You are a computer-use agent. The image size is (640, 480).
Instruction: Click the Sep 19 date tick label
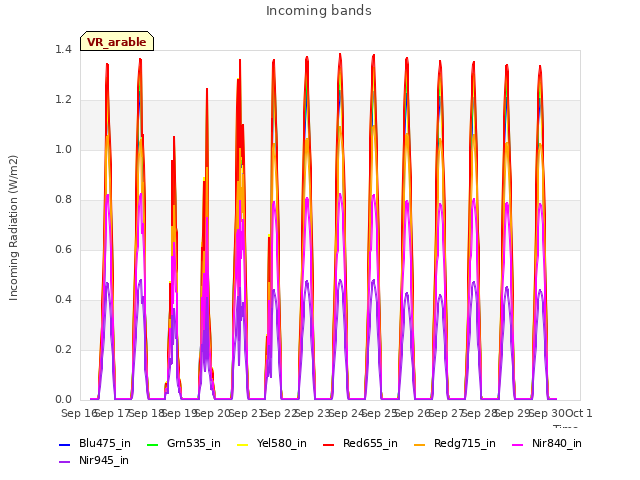179,413
